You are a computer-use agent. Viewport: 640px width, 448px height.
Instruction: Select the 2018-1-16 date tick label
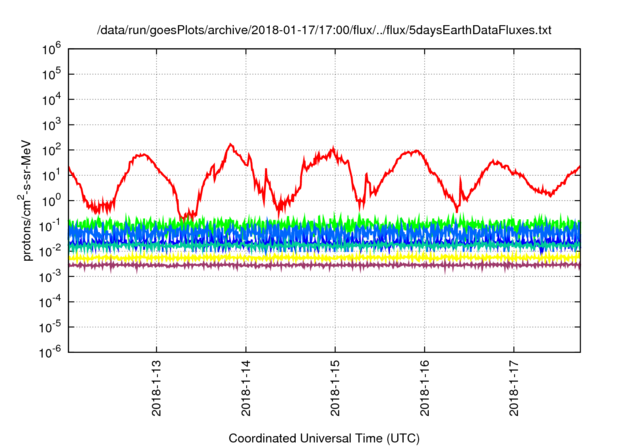coord(424,388)
